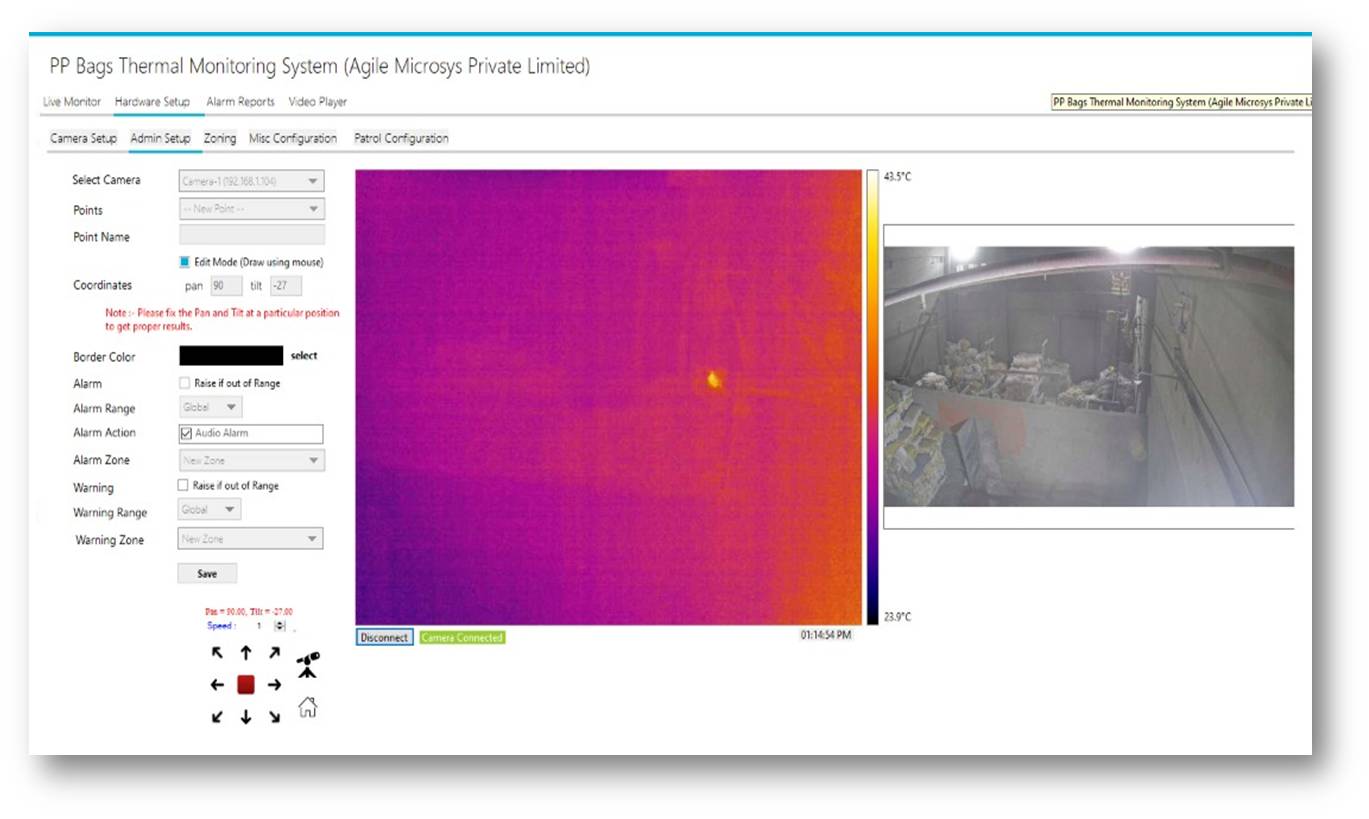Disconnect the thermal camera feed
Screen dimensions: 1369x819
point(385,637)
